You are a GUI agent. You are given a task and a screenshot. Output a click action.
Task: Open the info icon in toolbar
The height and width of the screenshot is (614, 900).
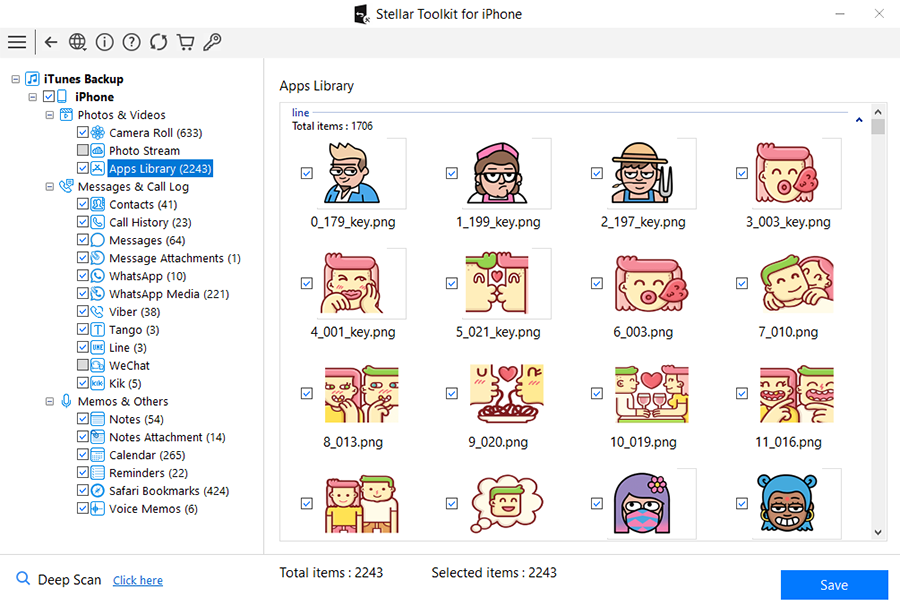[x=105, y=42]
